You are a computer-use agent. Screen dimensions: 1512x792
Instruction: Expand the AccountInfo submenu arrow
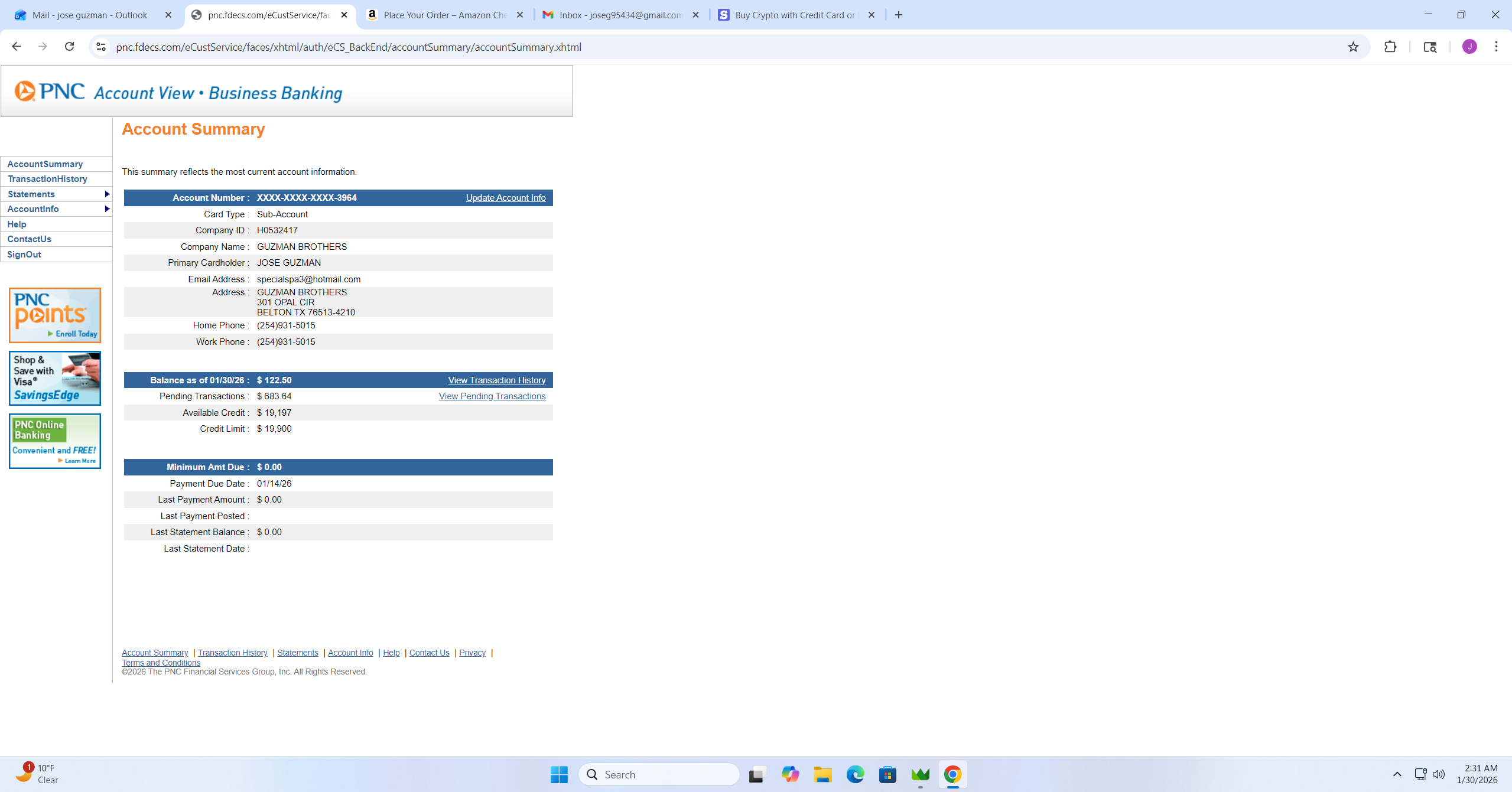click(x=107, y=209)
